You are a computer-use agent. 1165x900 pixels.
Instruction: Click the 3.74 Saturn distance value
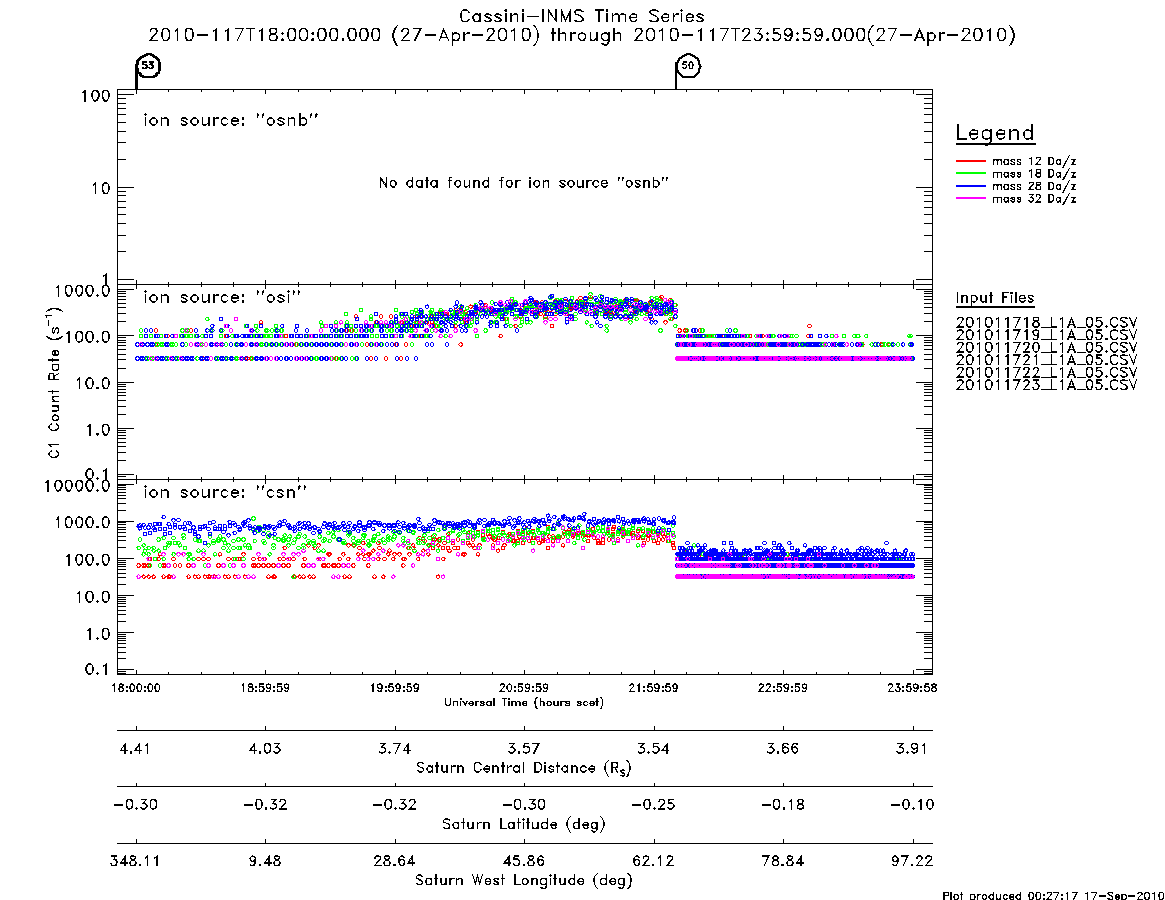[395, 748]
